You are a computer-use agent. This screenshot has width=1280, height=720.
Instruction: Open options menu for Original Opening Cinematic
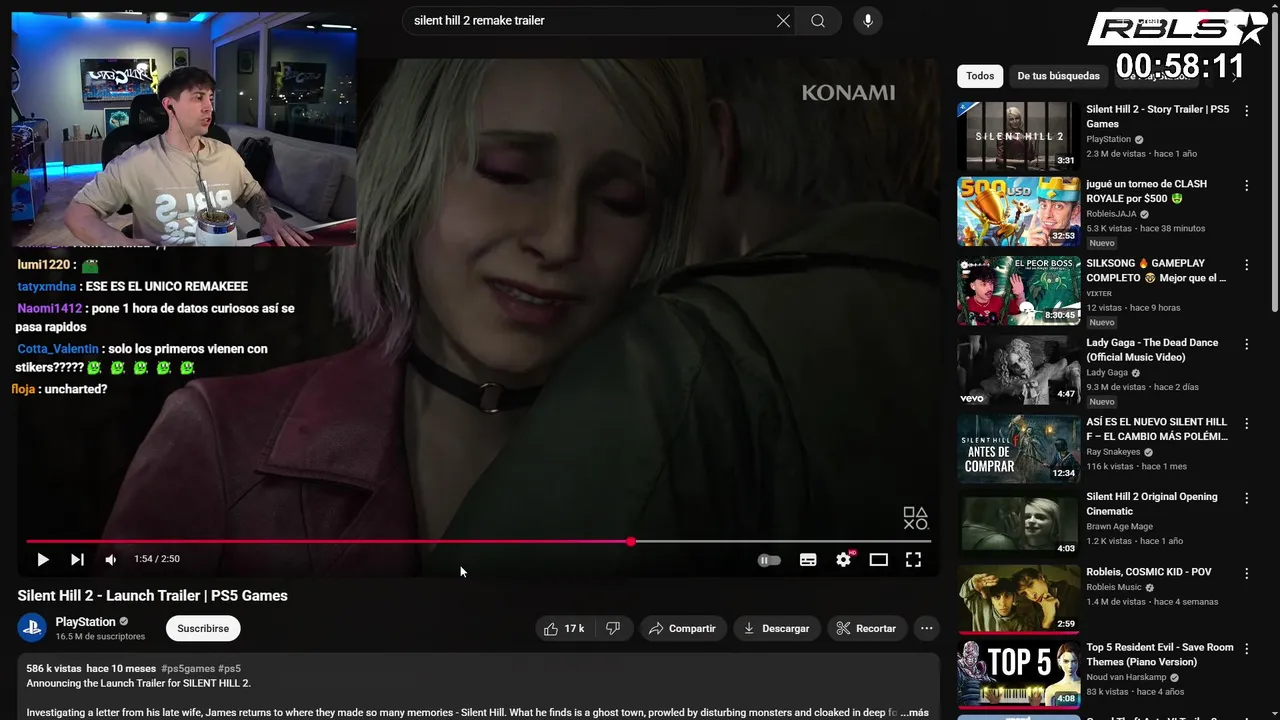pyautogui.click(x=1246, y=498)
